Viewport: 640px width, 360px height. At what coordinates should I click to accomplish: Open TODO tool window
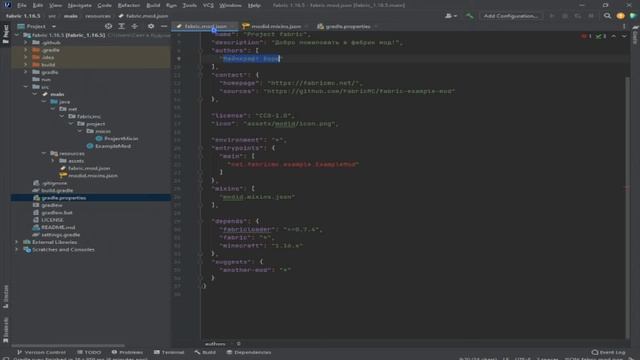click(89, 352)
